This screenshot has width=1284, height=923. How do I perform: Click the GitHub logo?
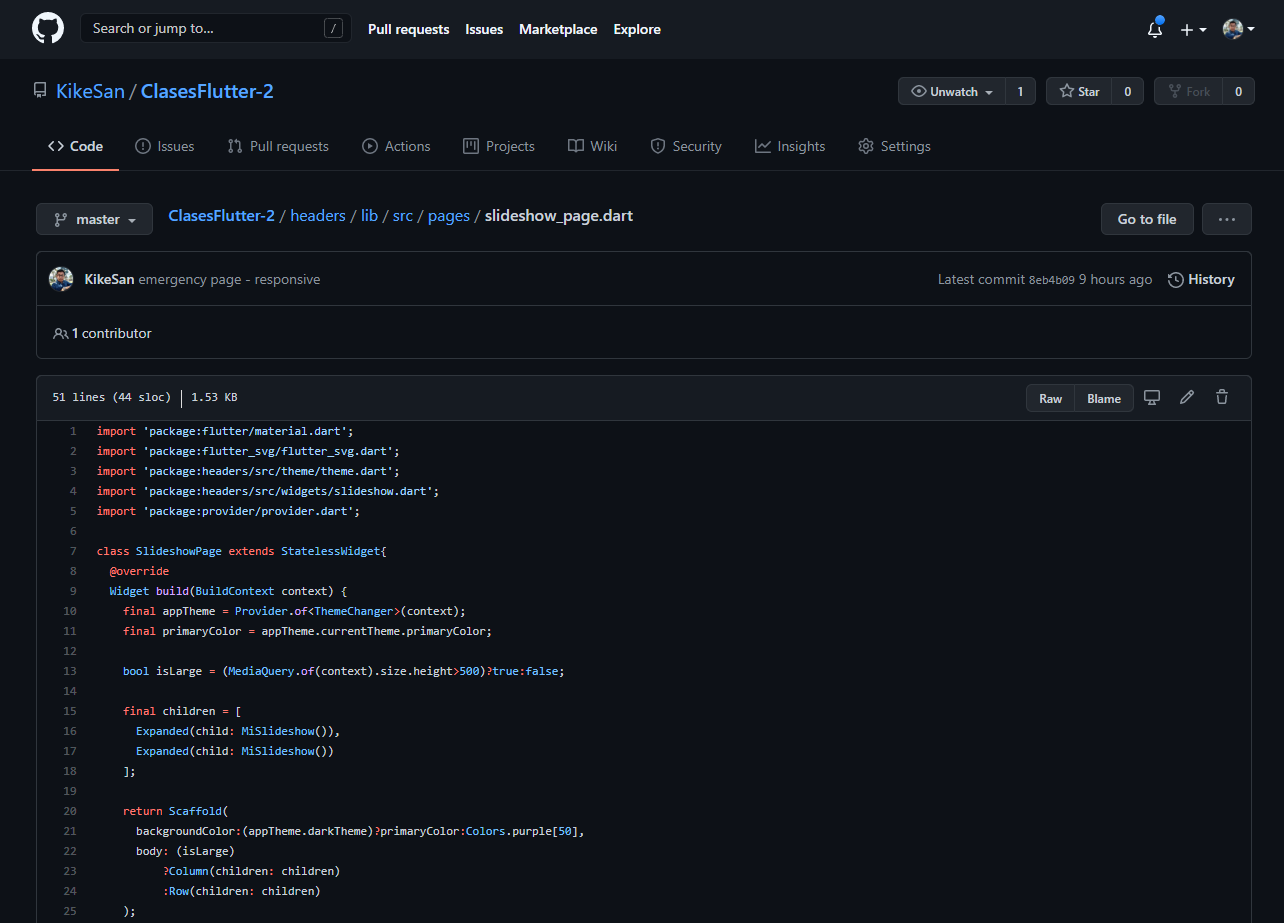tap(47, 28)
